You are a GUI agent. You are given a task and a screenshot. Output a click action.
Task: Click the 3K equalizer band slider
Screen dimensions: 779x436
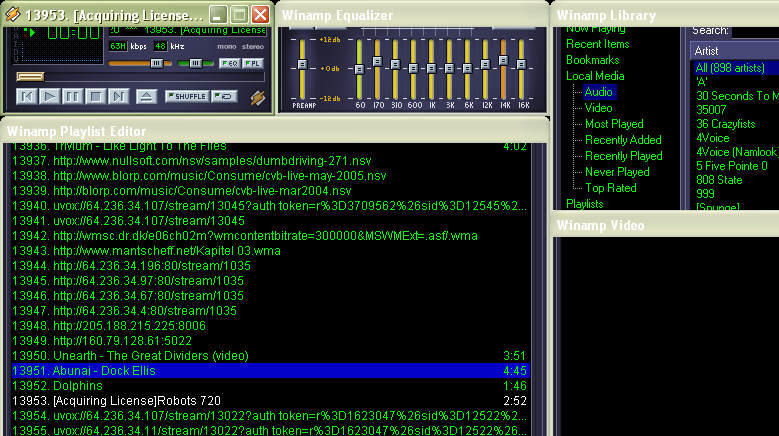pos(449,68)
